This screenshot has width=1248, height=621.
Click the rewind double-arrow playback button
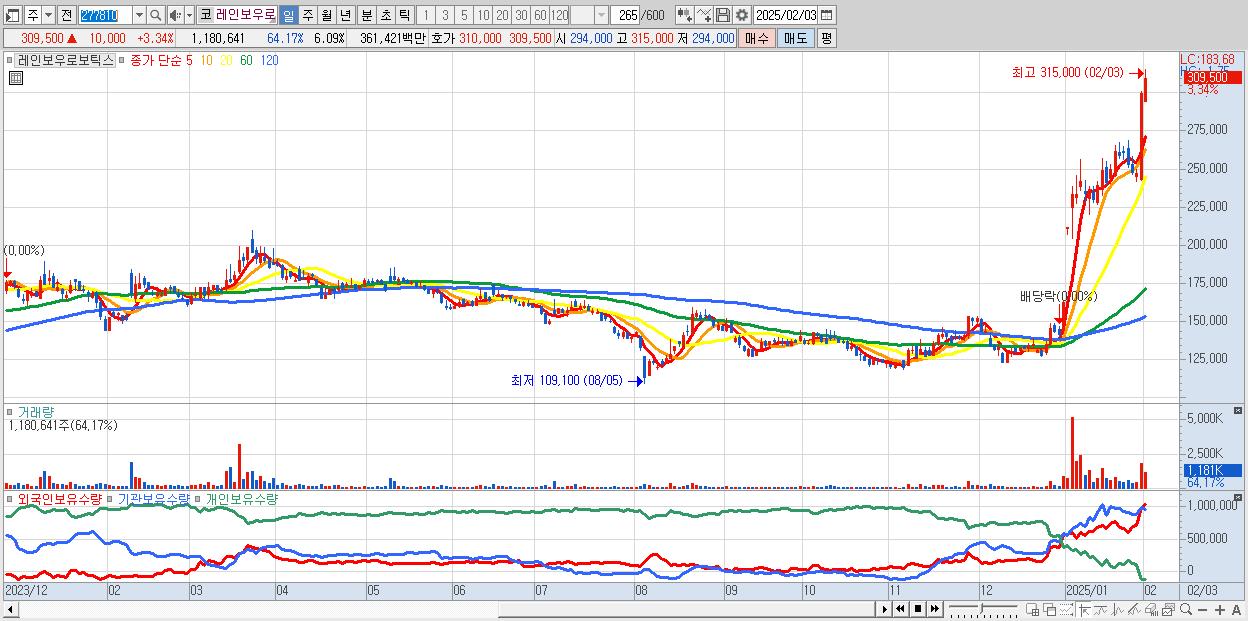900,609
